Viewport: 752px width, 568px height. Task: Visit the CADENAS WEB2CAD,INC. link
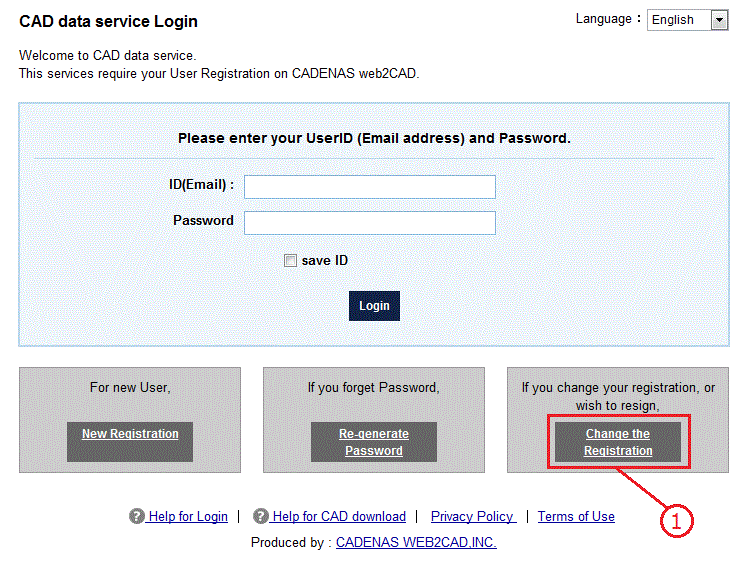coord(416,543)
